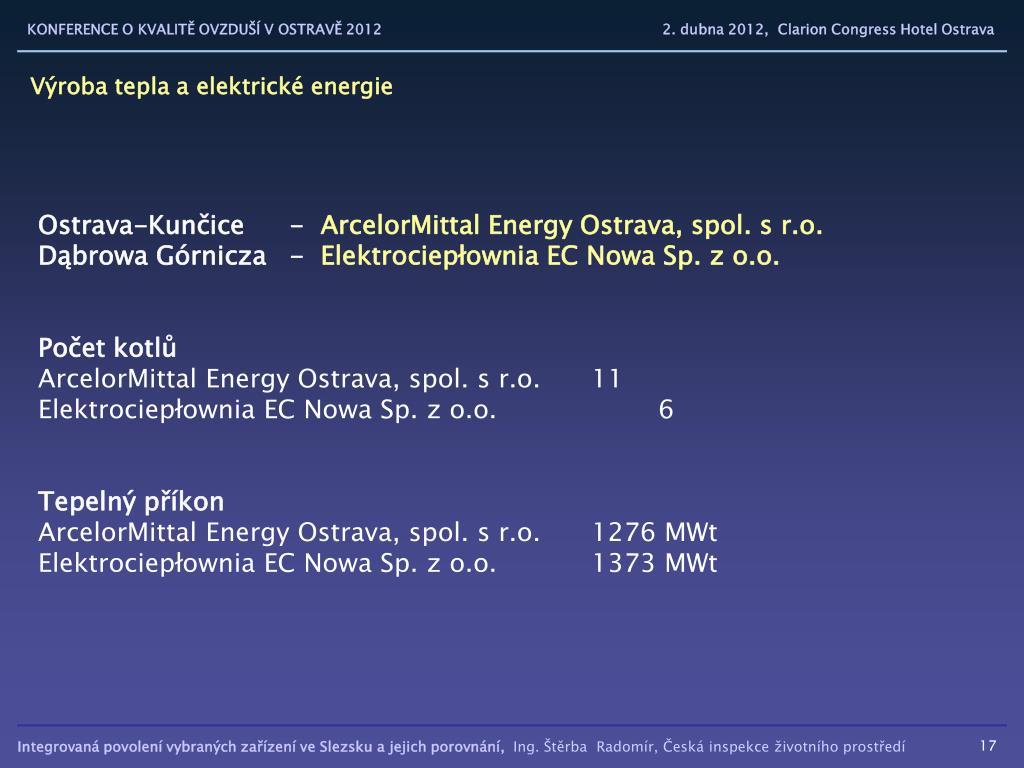
Task: Click the slide number '17'
Action: pos(988,746)
